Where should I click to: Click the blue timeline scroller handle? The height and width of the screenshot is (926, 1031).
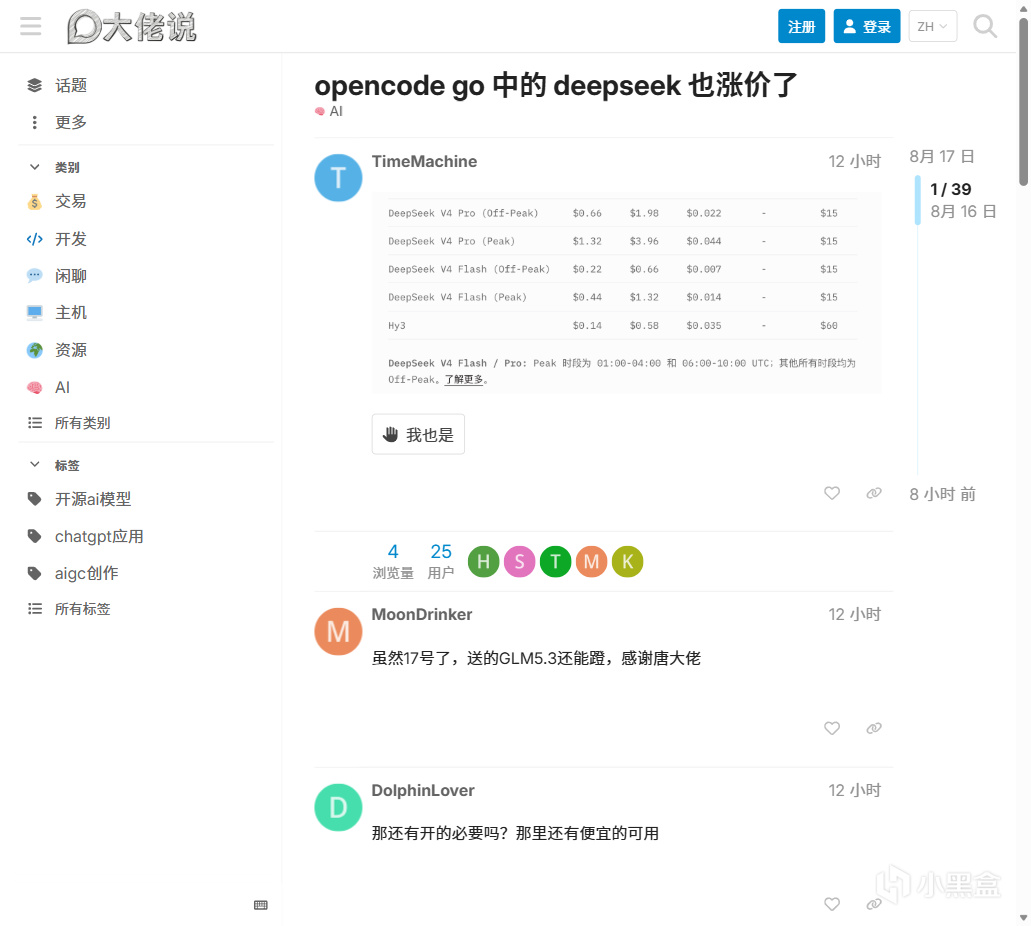click(x=918, y=201)
